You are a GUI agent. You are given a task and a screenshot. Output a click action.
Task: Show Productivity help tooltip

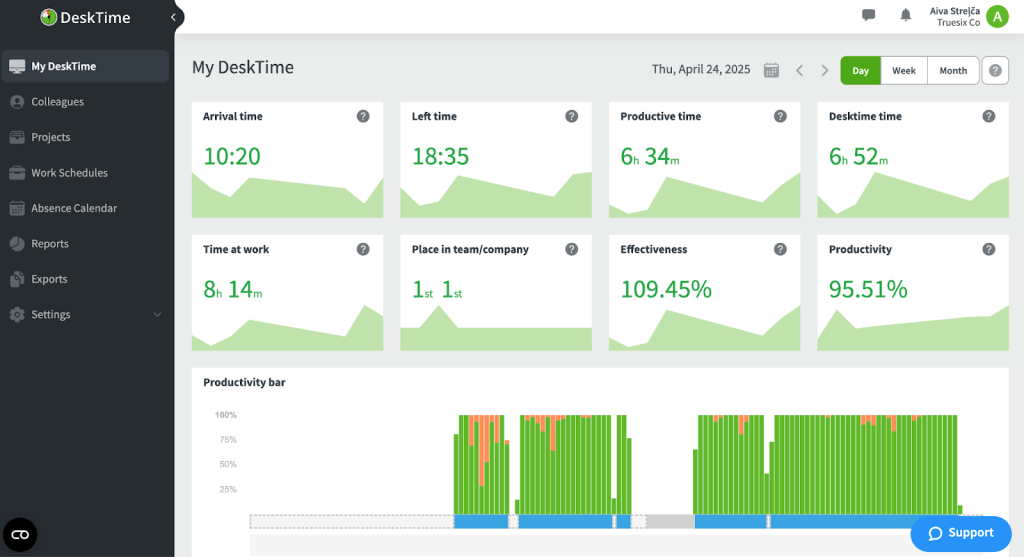(x=989, y=249)
